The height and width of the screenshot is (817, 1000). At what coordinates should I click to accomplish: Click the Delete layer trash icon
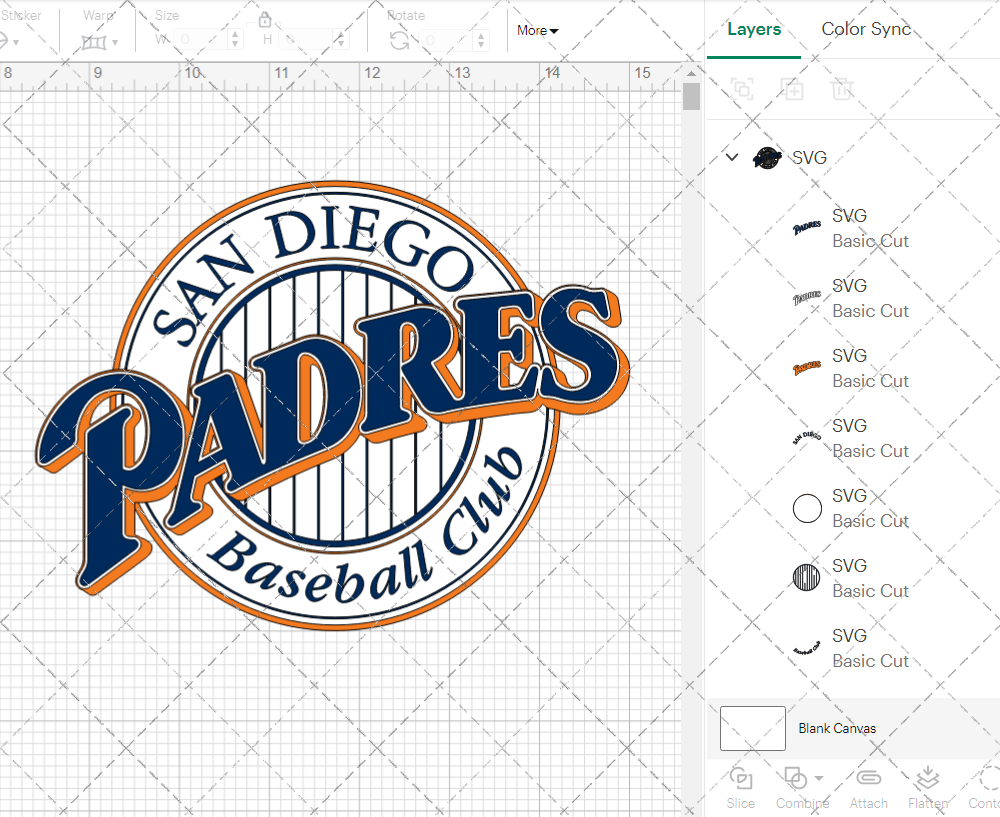[842, 89]
